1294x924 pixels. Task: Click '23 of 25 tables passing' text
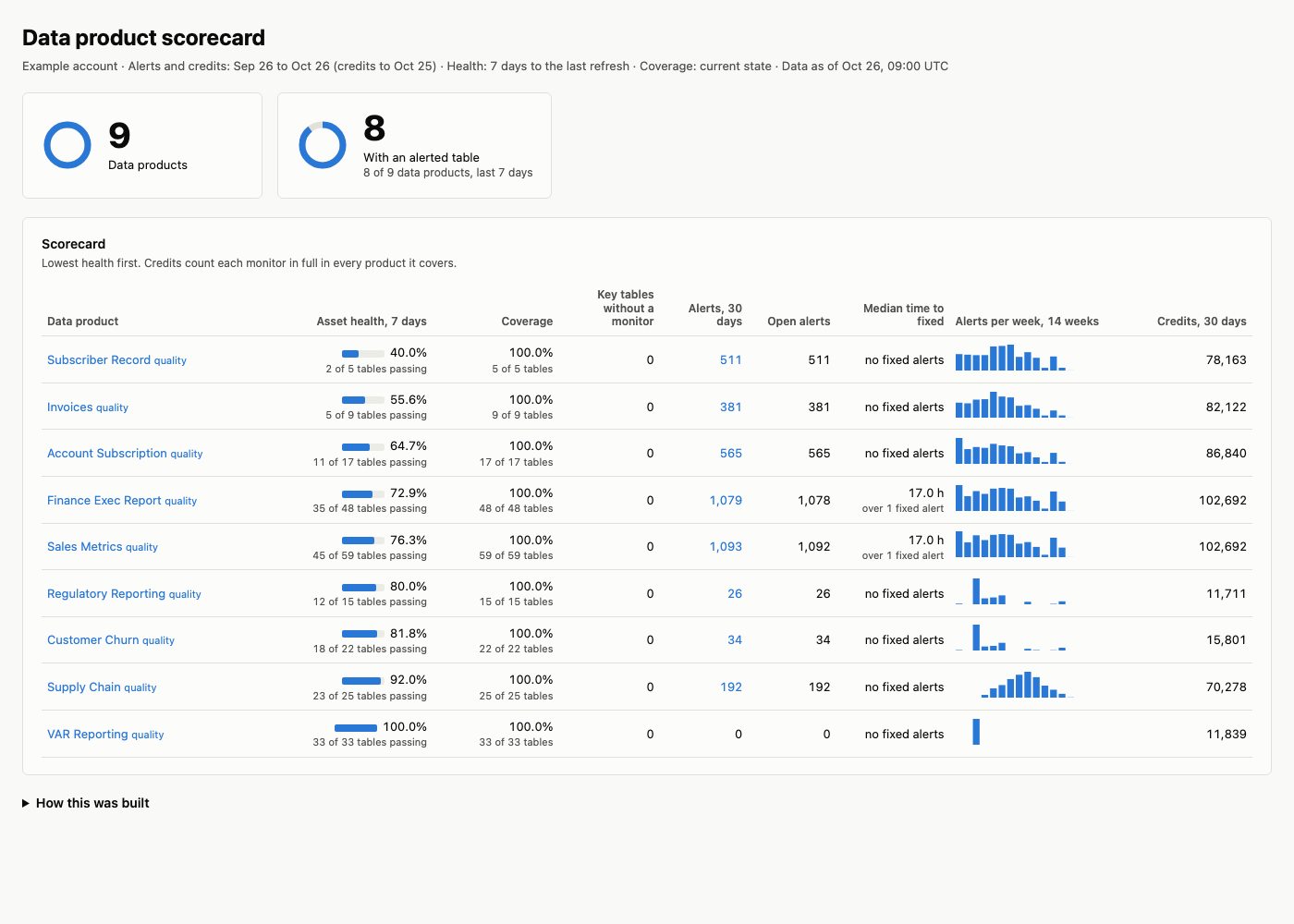click(x=370, y=696)
